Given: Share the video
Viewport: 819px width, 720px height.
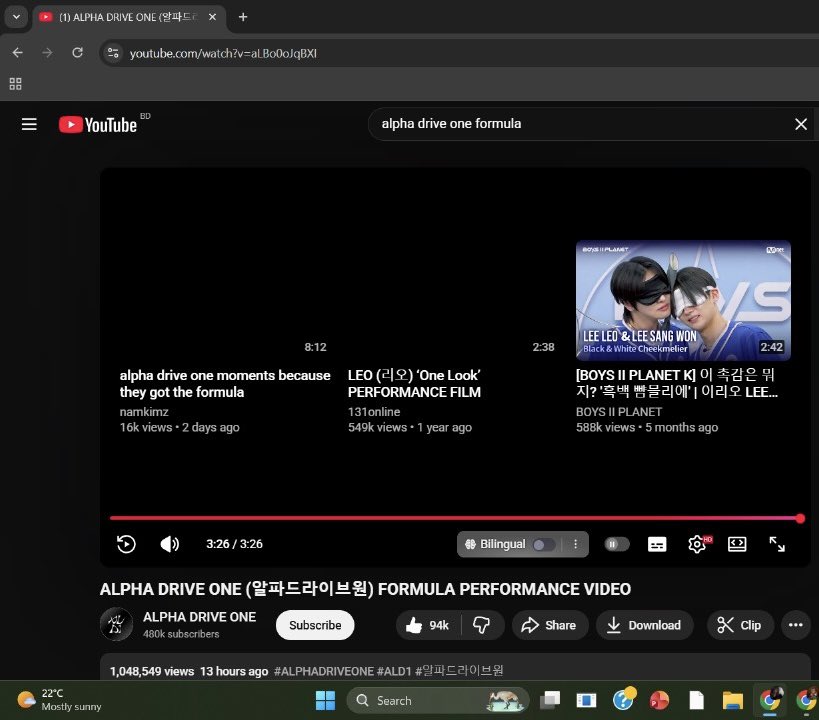Looking at the screenshot, I should pyautogui.click(x=549, y=625).
